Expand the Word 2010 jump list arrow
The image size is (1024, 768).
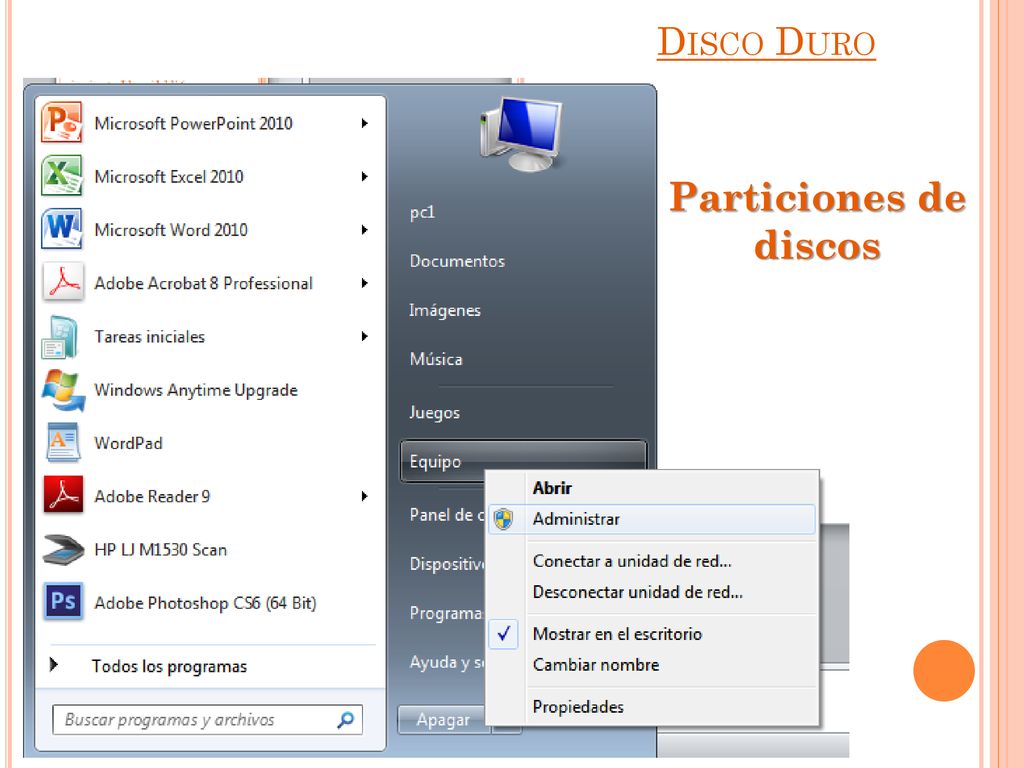[x=364, y=230]
